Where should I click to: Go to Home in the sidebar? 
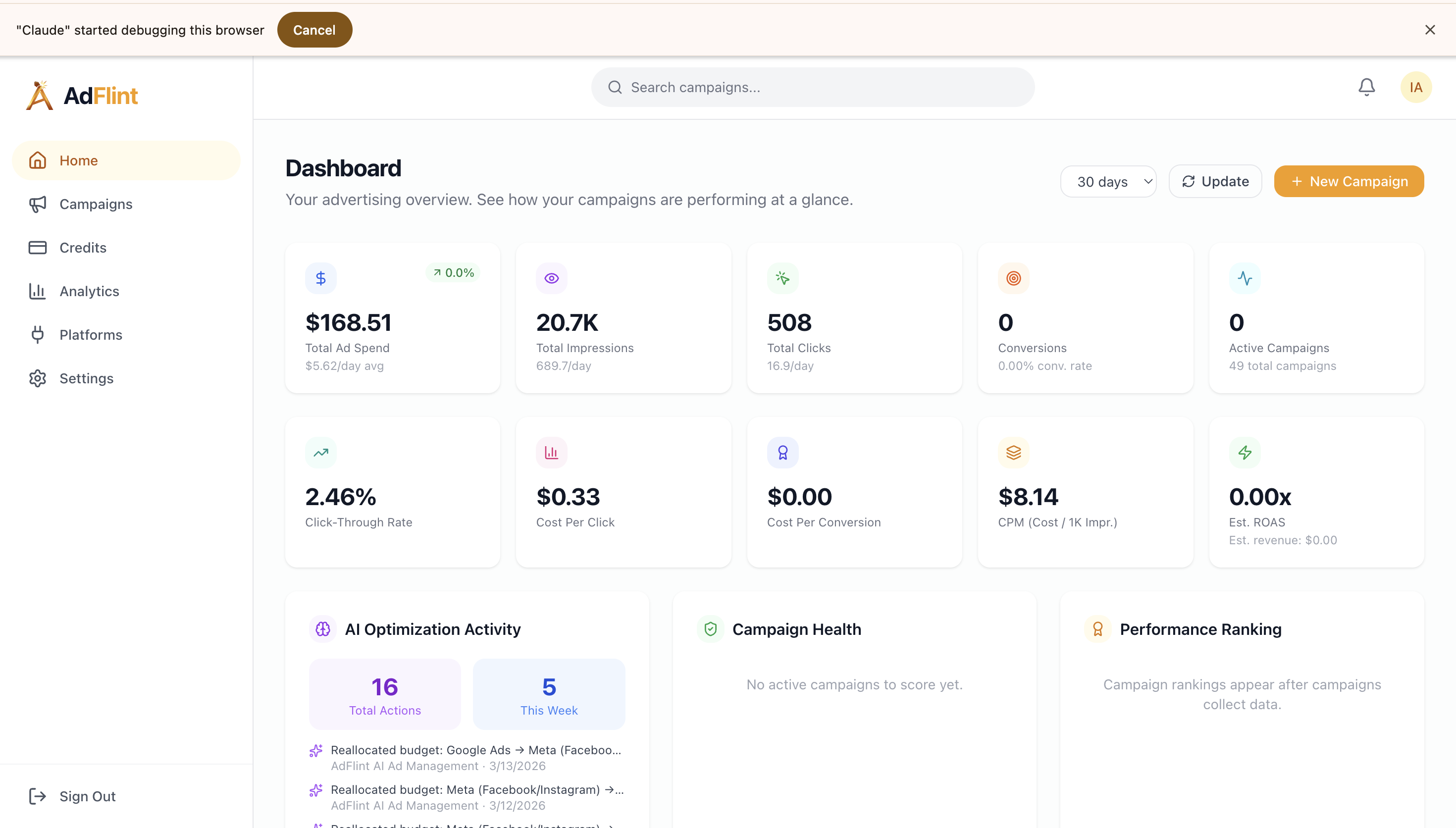126,160
